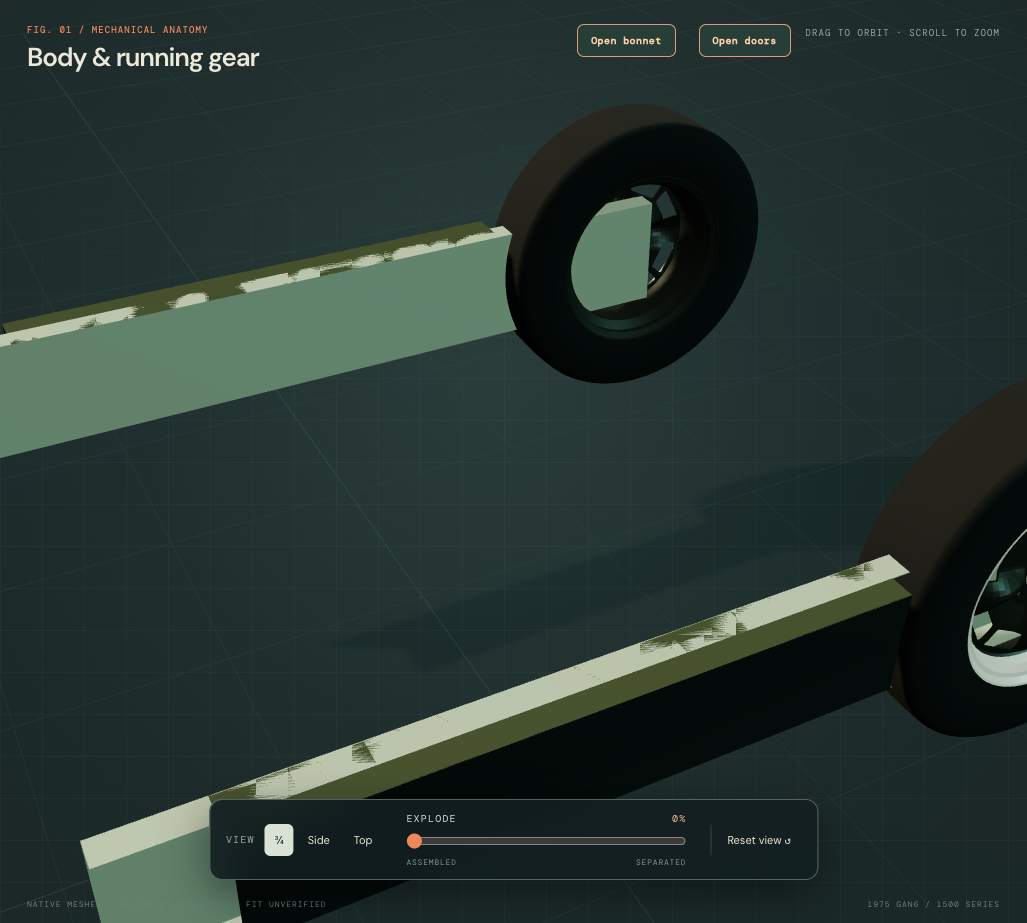
Task: Click the Explode slider track near Separated
Action: coord(675,841)
